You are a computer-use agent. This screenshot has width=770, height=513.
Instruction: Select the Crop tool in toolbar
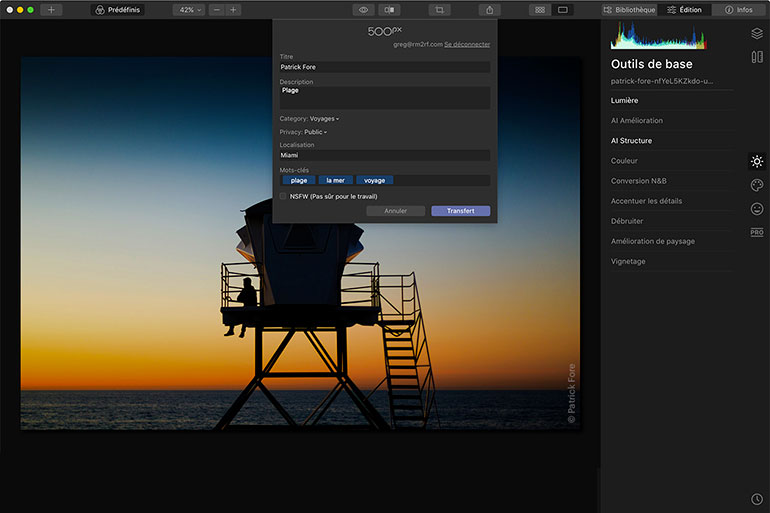tap(439, 10)
